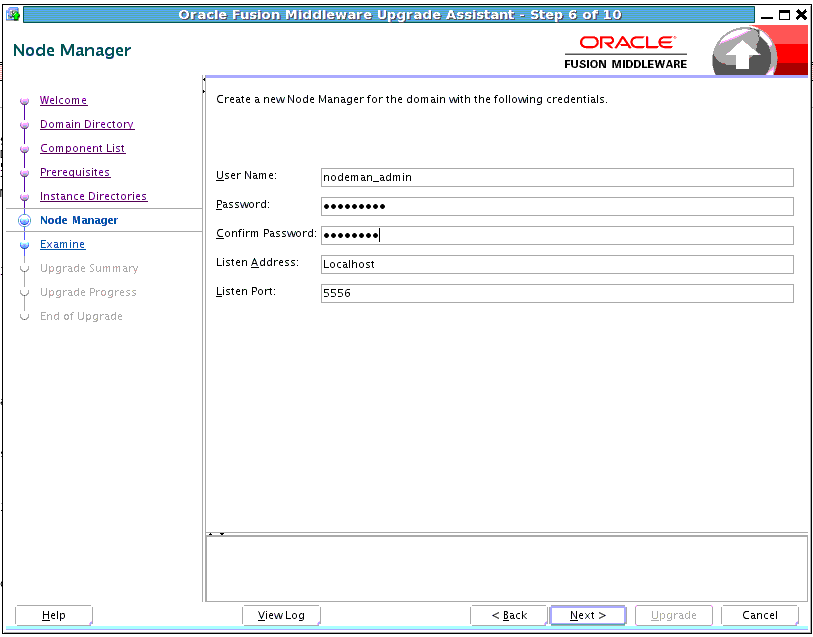Go to the Examine step

[x=62, y=244]
